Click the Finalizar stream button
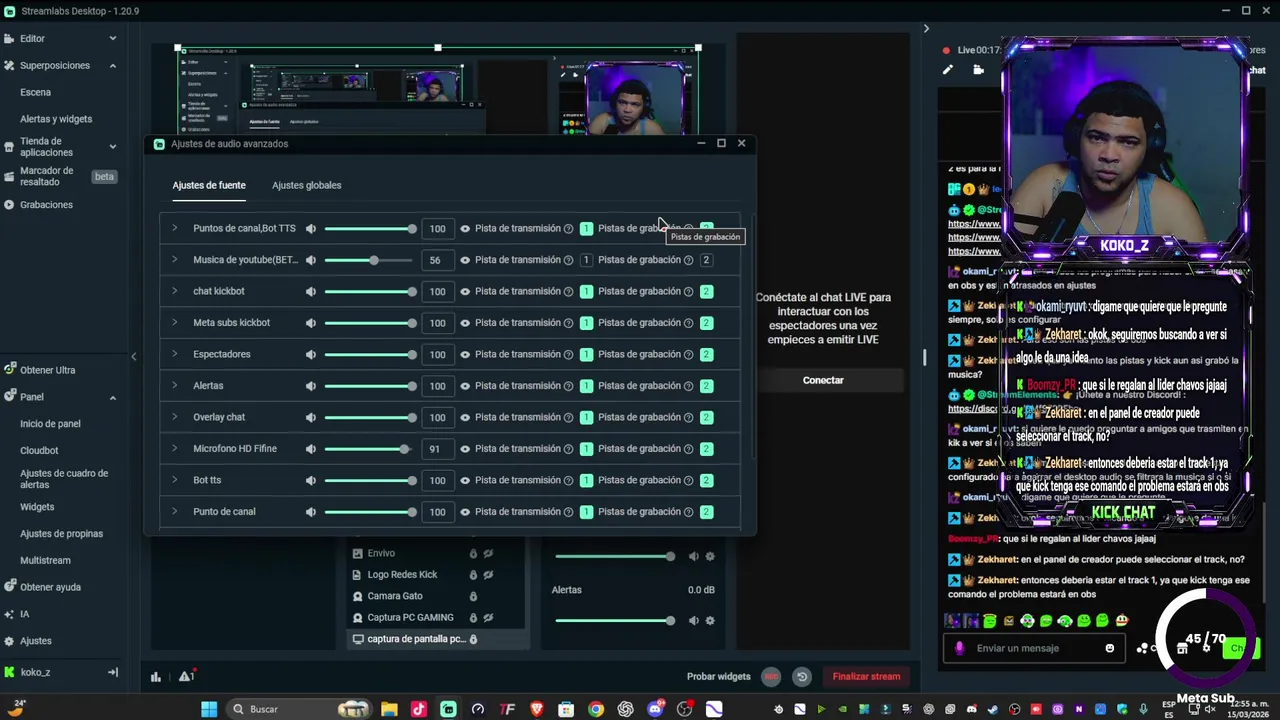The width and height of the screenshot is (1280, 720). click(x=866, y=677)
